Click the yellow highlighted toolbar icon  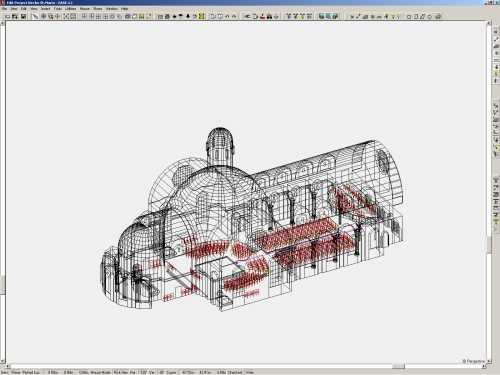pos(202,16)
